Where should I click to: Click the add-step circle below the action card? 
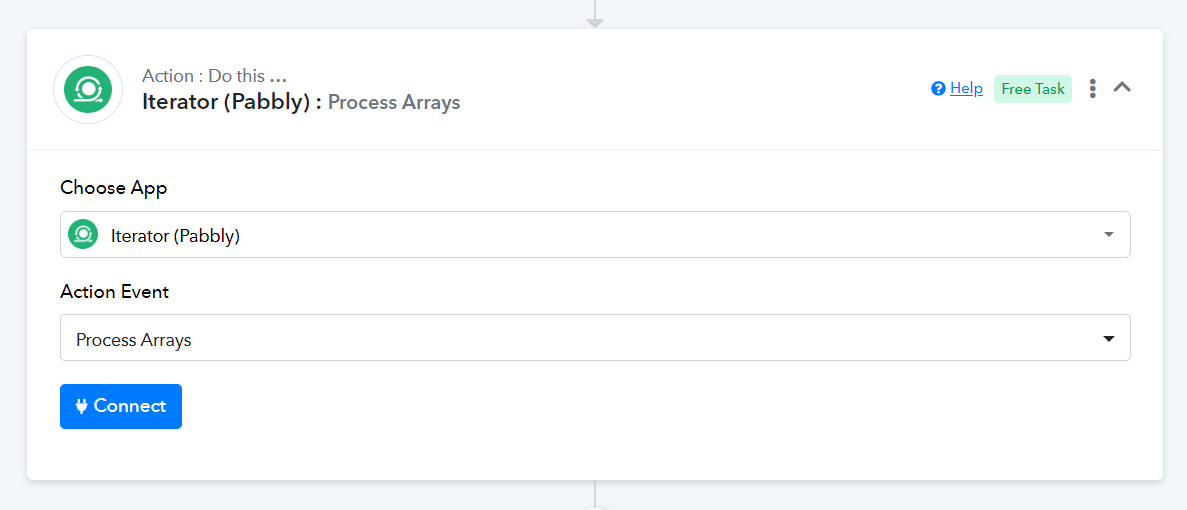595,507
